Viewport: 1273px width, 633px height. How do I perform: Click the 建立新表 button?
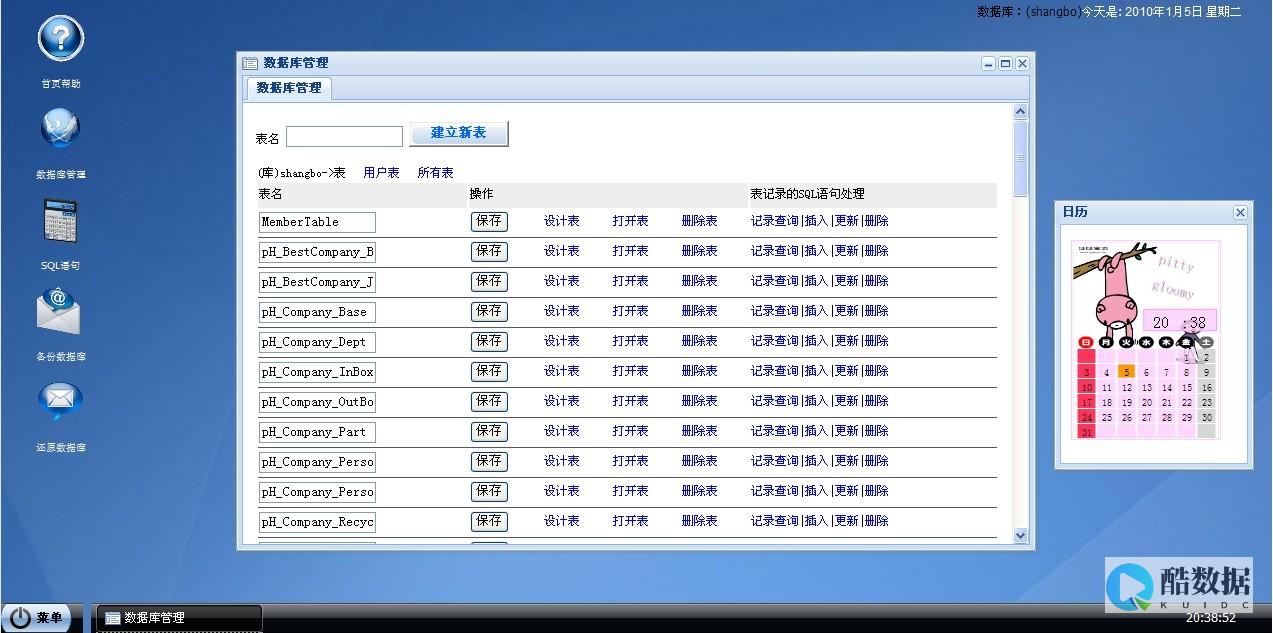pos(459,133)
